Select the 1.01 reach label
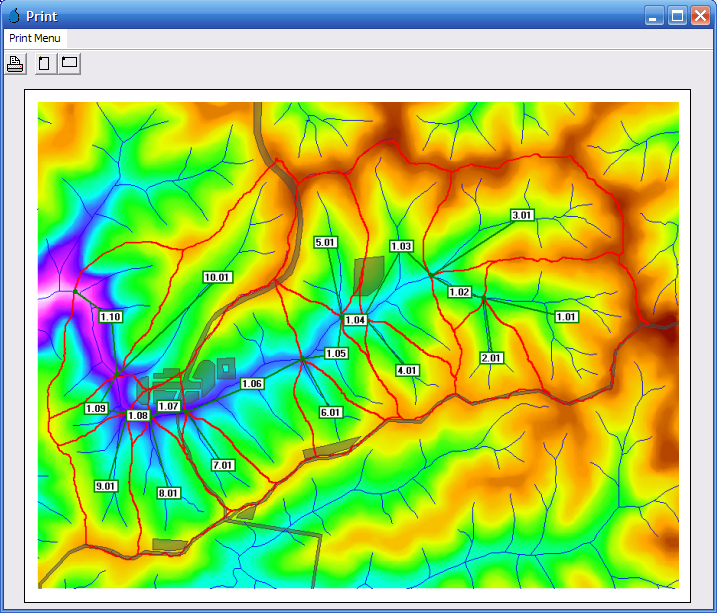Screen dimensions: 717x613 click(566, 317)
